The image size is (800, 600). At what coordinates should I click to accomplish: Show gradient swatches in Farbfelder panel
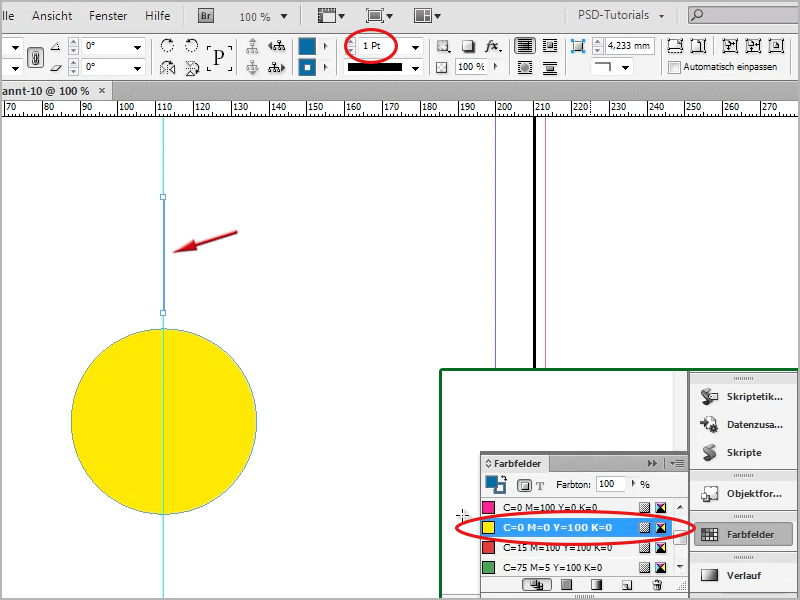point(596,585)
